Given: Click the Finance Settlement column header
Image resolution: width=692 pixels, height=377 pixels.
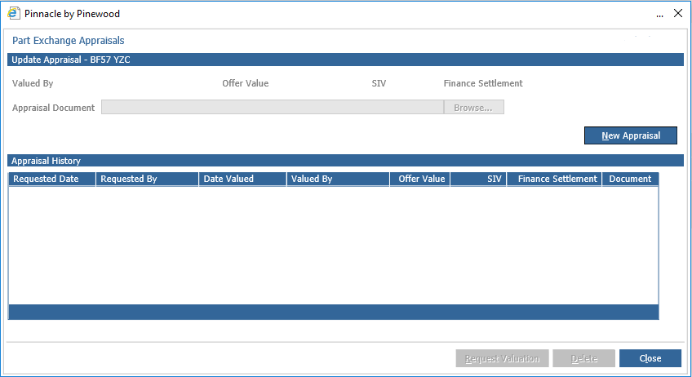Looking at the screenshot, I should pyautogui.click(x=554, y=179).
